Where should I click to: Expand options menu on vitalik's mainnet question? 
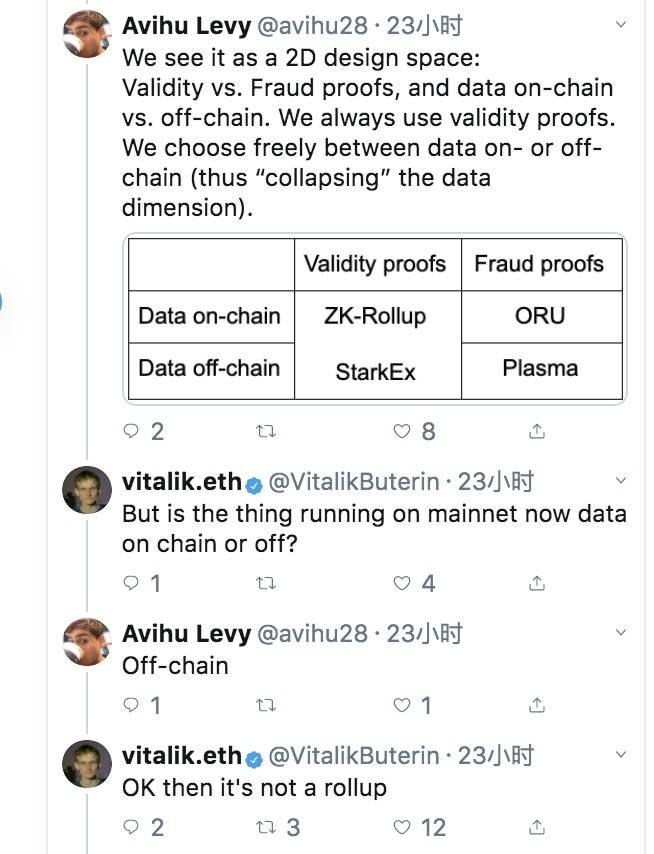click(621, 481)
